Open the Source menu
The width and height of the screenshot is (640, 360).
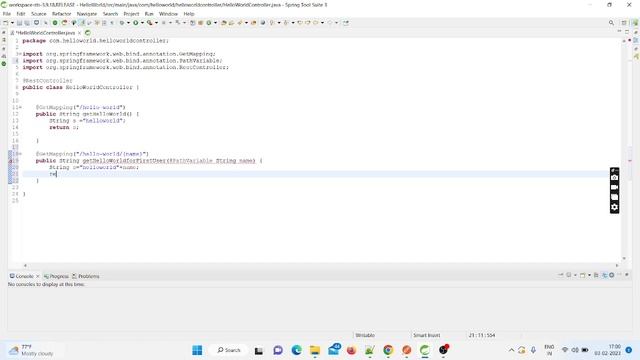(x=39, y=14)
